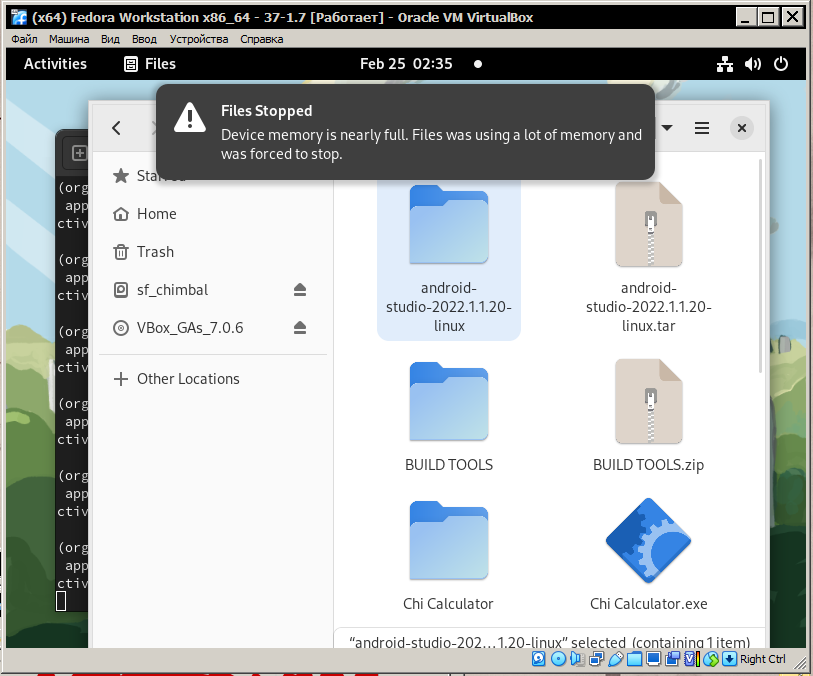Screen dimensions: 813x676
Task: Click the optical drive status icon
Action: pos(558,659)
